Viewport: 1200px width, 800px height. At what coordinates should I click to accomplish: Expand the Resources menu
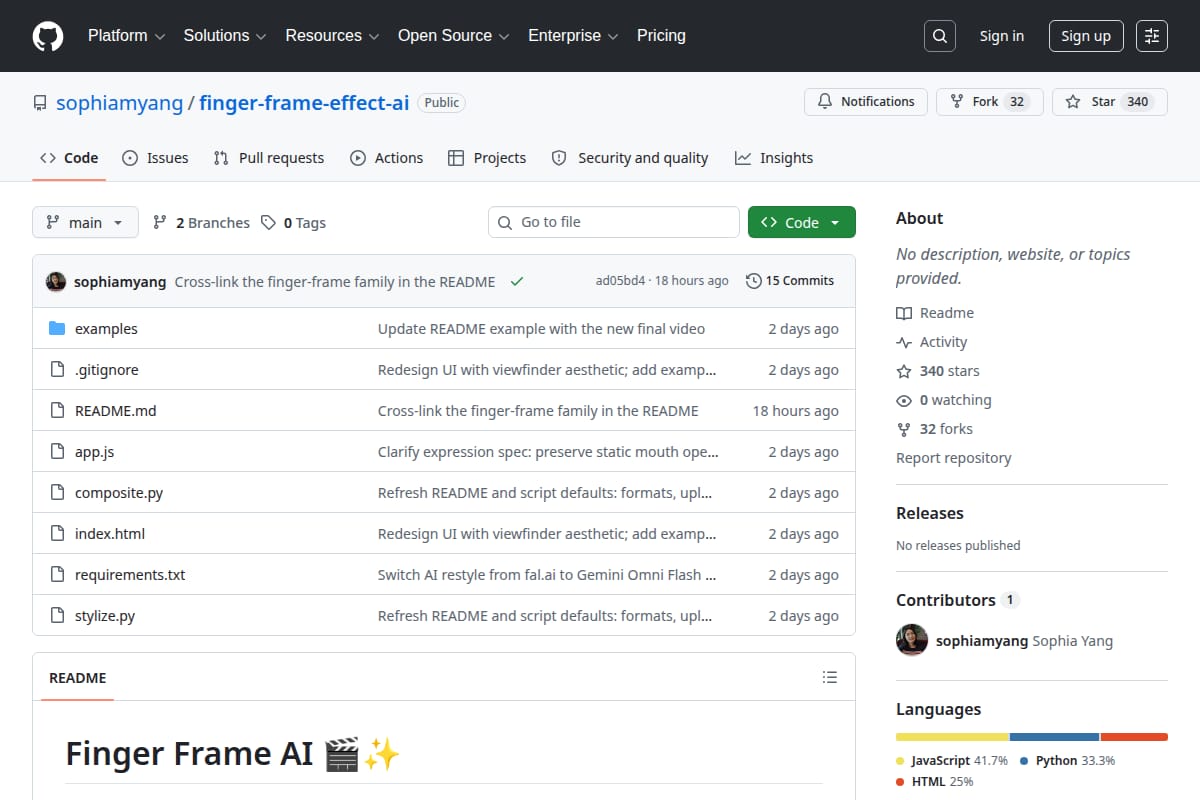click(332, 36)
